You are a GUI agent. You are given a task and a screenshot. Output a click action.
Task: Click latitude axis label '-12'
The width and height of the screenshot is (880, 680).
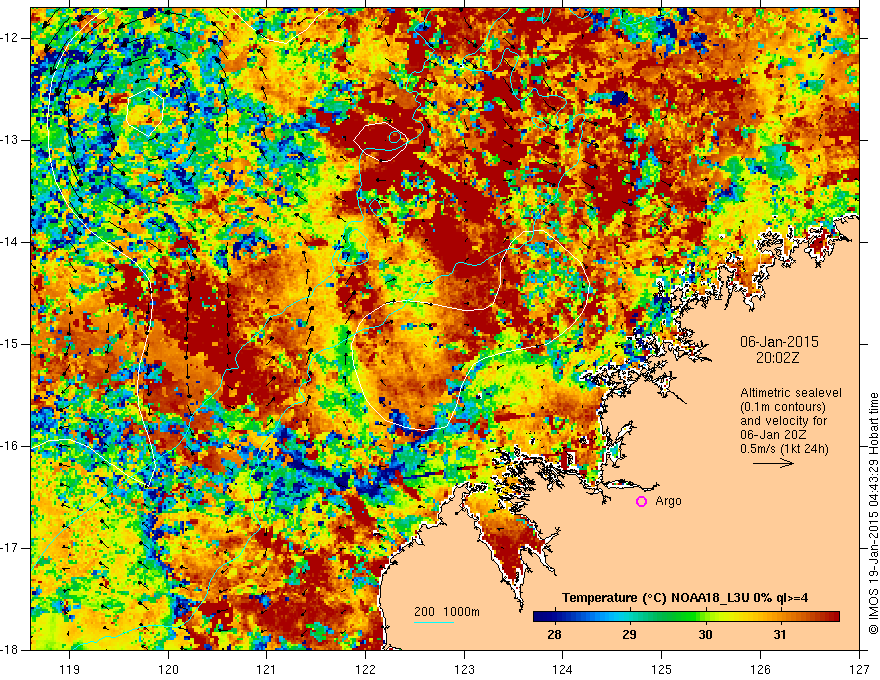[x=10, y=38]
